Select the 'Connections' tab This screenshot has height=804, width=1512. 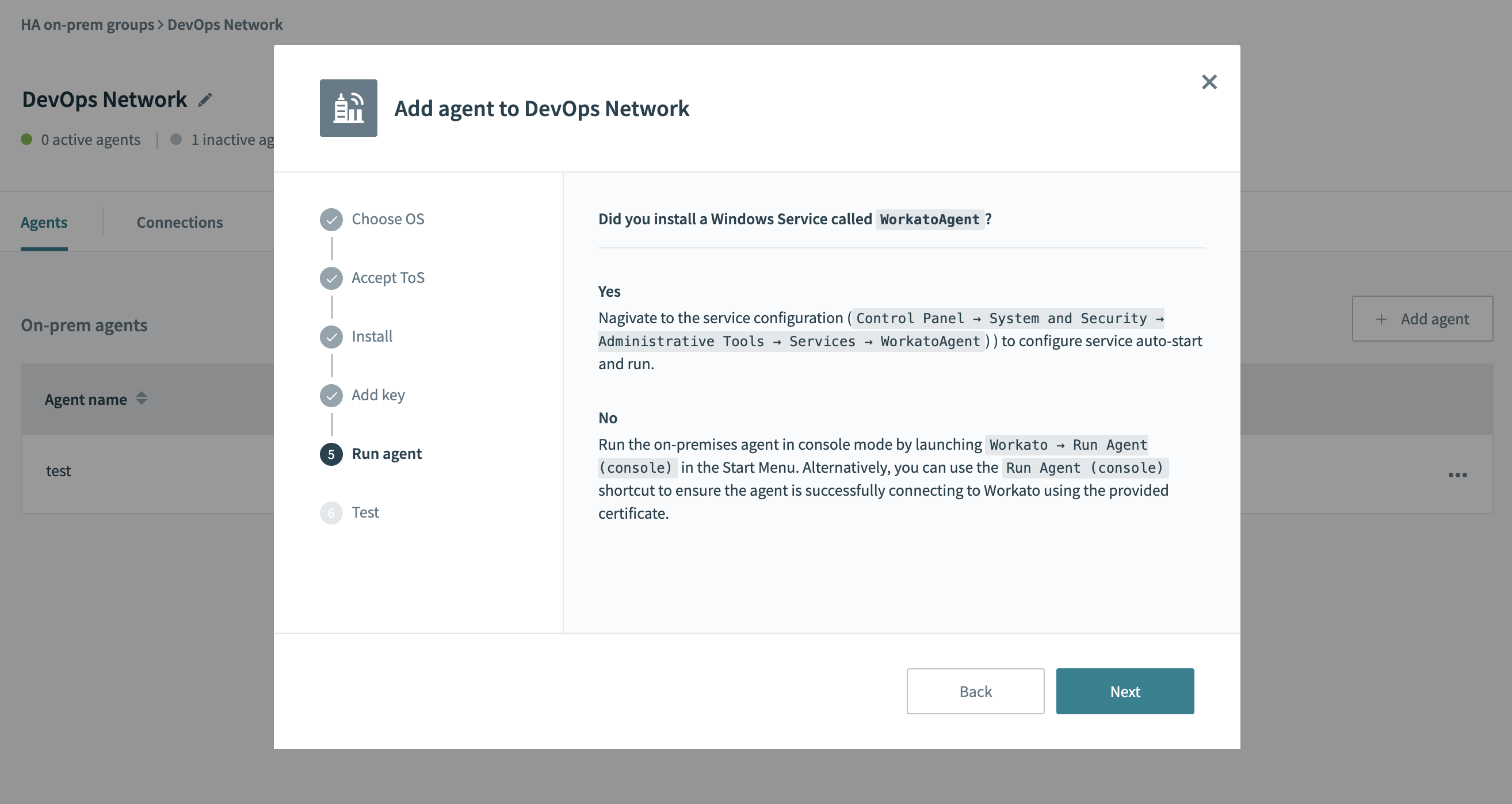click(179, 221)
